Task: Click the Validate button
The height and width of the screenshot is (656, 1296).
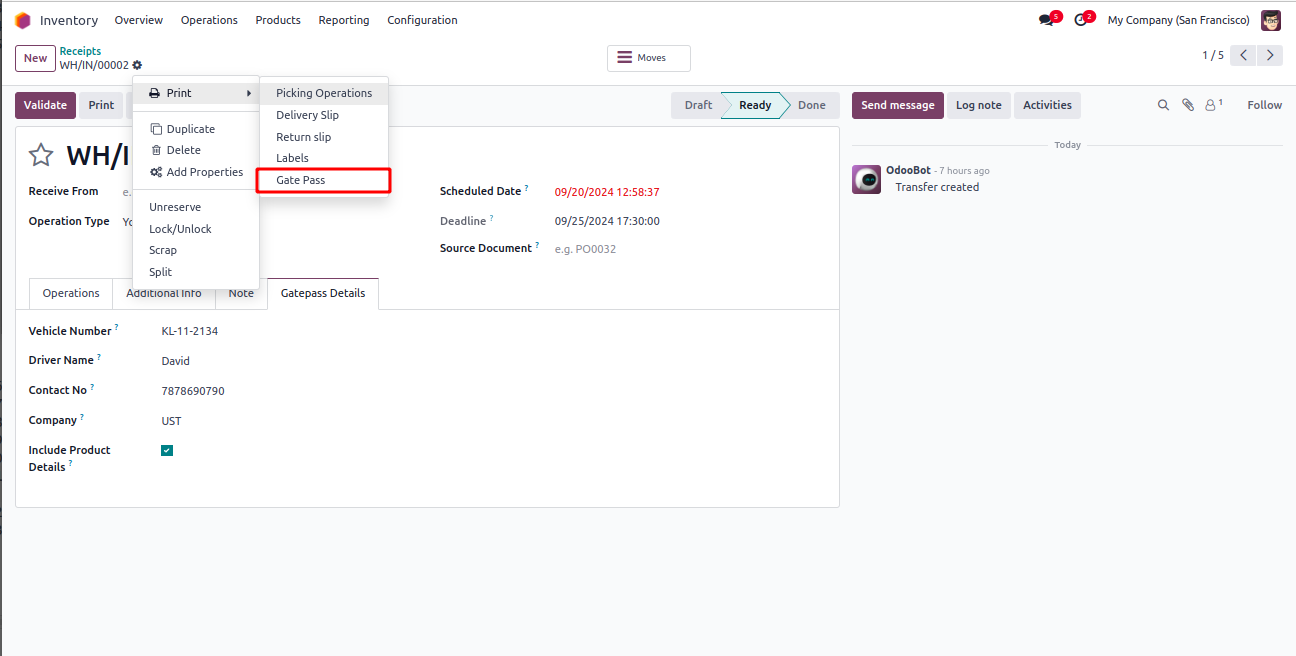Action: pos(45,105)
